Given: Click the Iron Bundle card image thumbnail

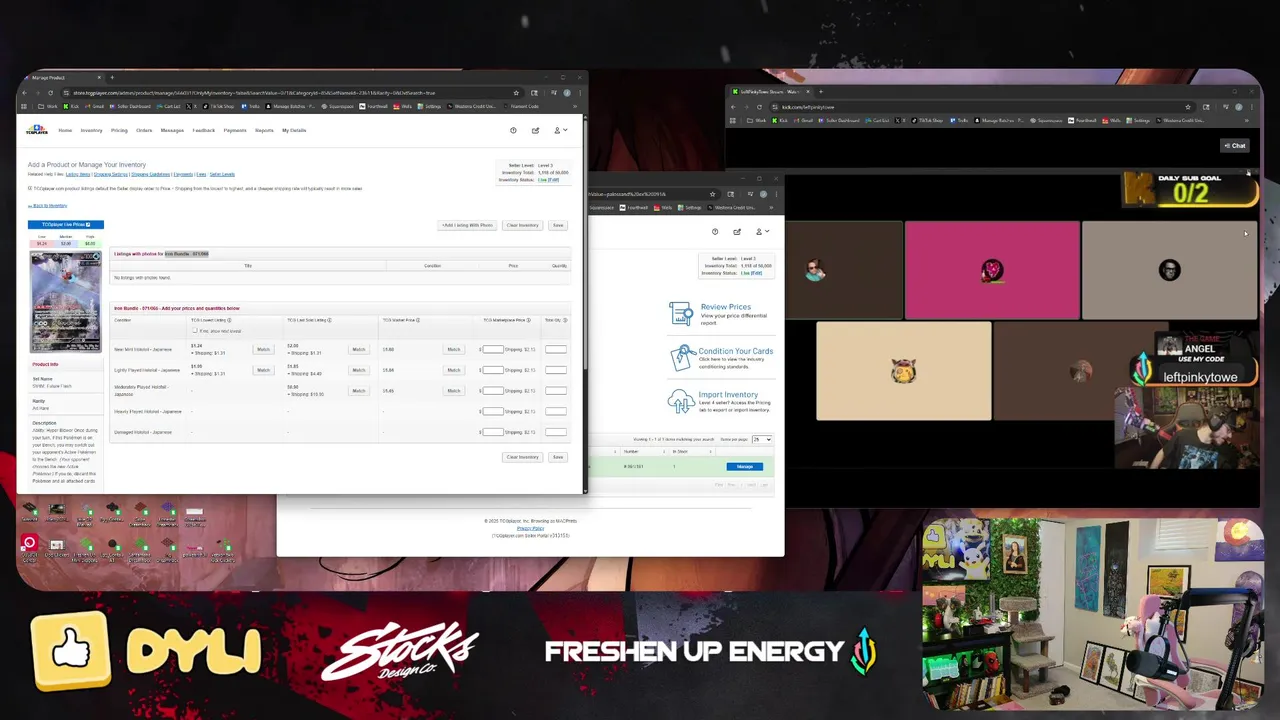Looking at the screenshot, I should [65, 301].
